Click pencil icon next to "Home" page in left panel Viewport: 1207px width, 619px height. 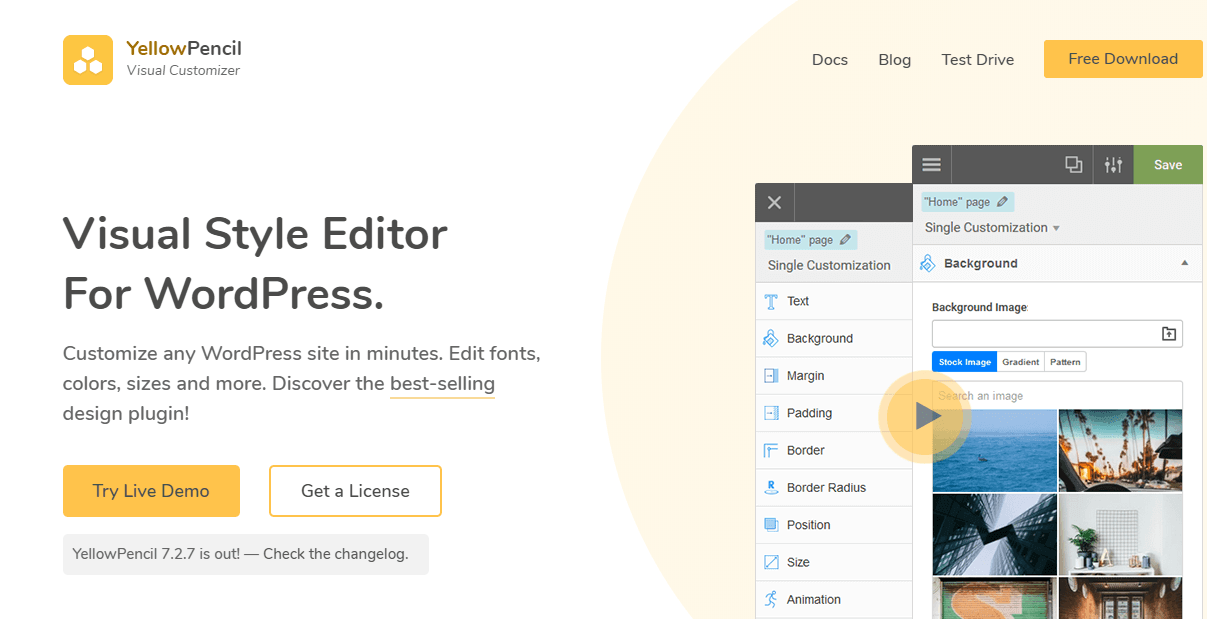[846, 240]
